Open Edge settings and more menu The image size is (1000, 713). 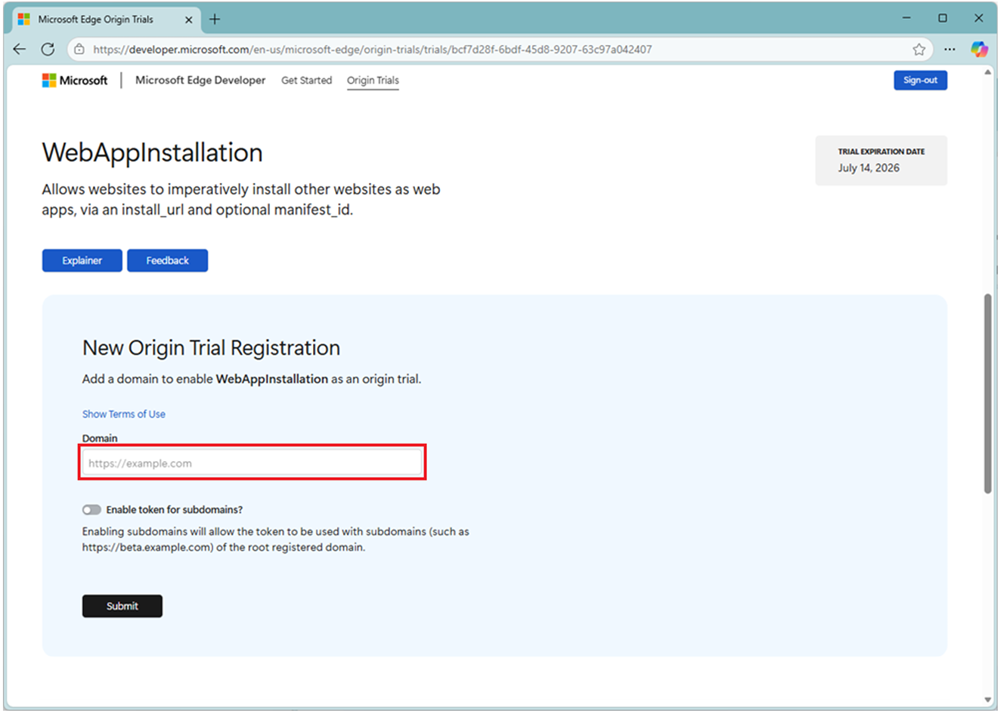[950, 49]
